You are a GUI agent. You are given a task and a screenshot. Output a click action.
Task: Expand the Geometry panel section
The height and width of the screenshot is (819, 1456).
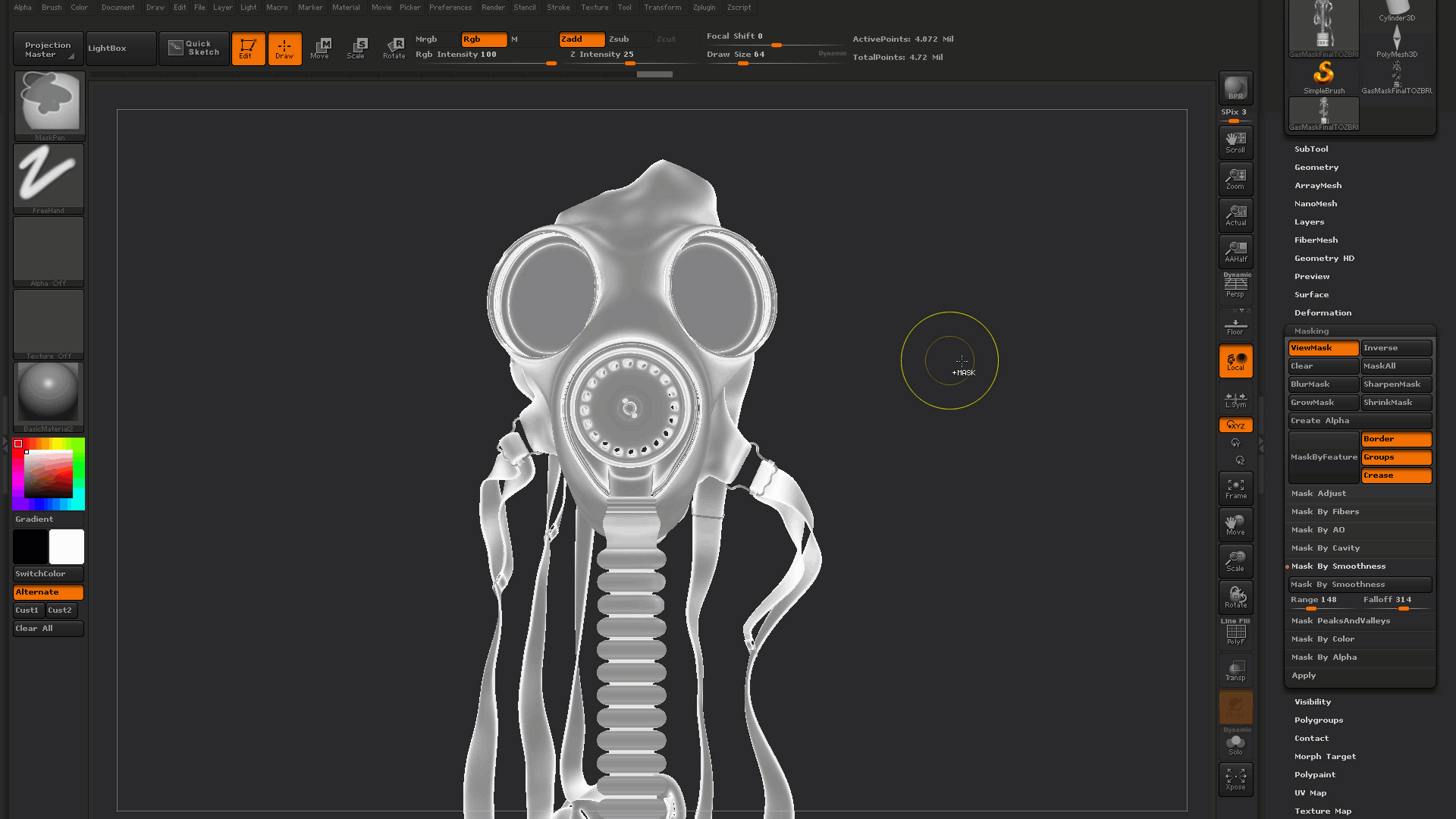(x=1315, y=166)
